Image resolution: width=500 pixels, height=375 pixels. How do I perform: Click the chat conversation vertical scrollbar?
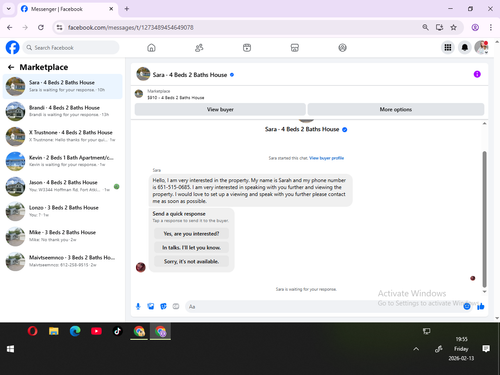[x=484, y=219]
